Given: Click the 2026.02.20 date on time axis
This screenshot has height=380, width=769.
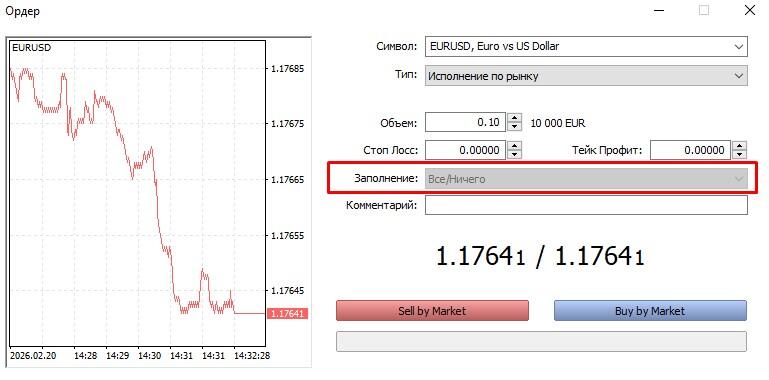Looking at the screenshot, I should pos(33,355).
